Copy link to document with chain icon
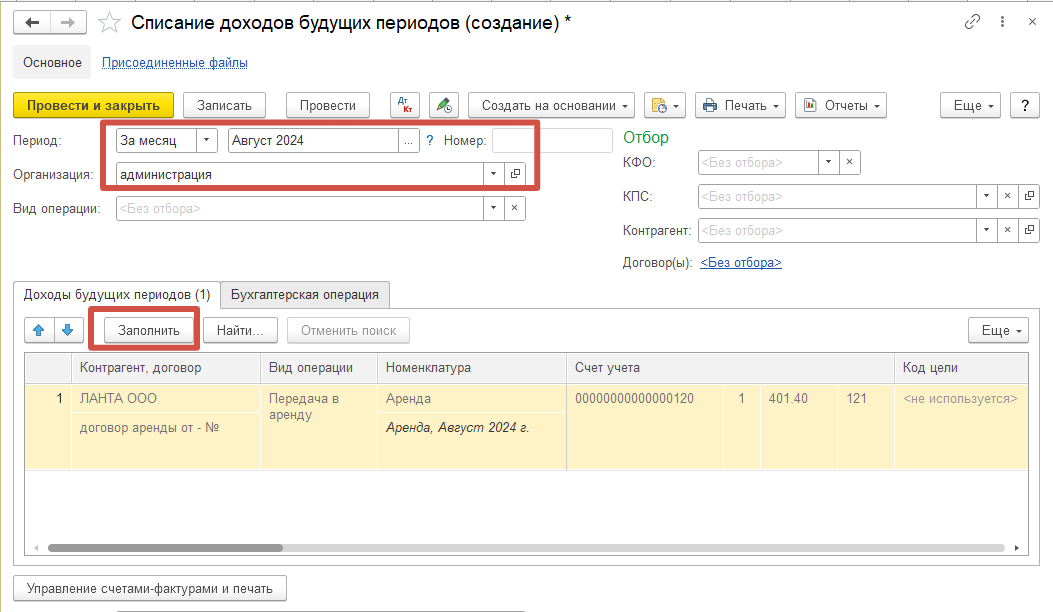Image resolution: width=1053 pixels, height=612 pixels. coord(972,22)
